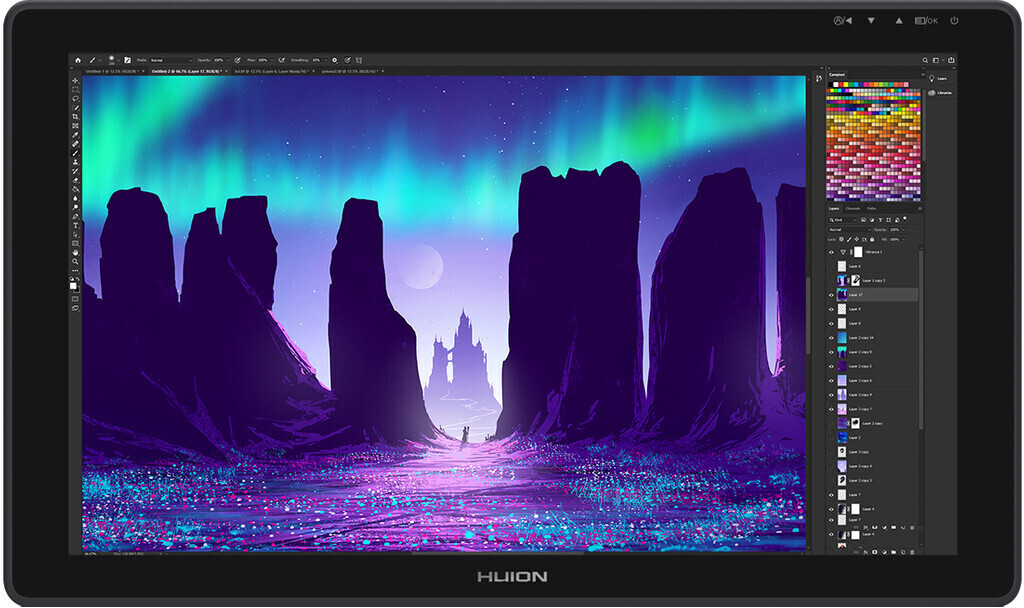
Task: Open the brush preset picker dropdown
Action: click(x=119, y=60)
